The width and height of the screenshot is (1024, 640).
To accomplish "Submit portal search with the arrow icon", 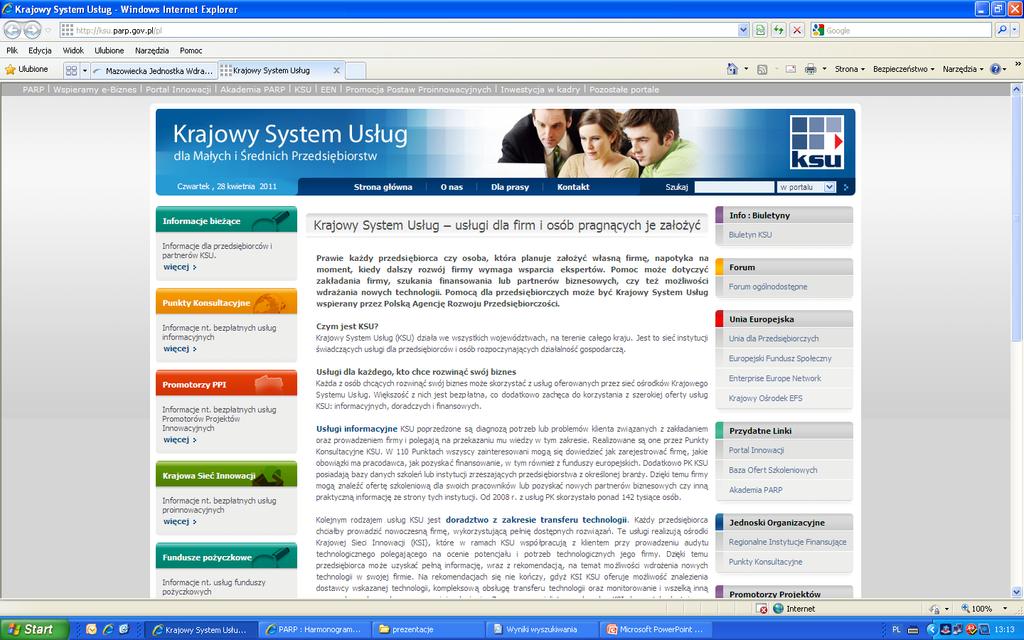I will pyautogui.click(x=846, y=187).
